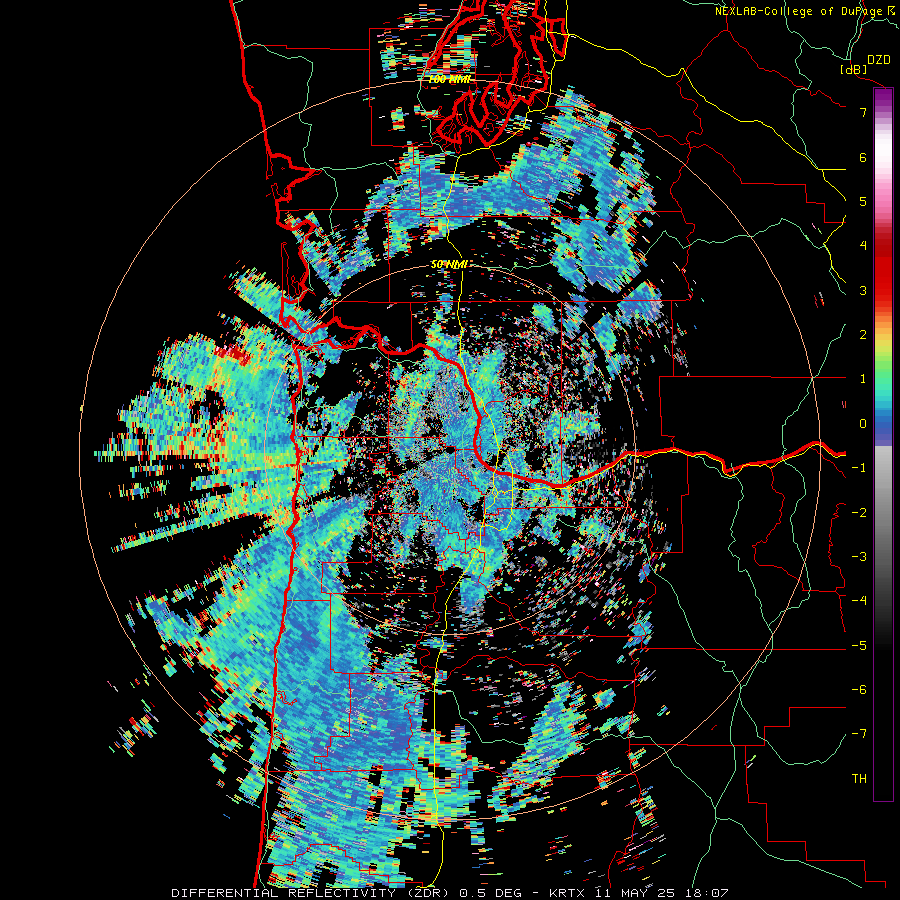Select the positive 1 dB scale label
Viewport: 900px width, 900px height.
click(x=863, y=379)
